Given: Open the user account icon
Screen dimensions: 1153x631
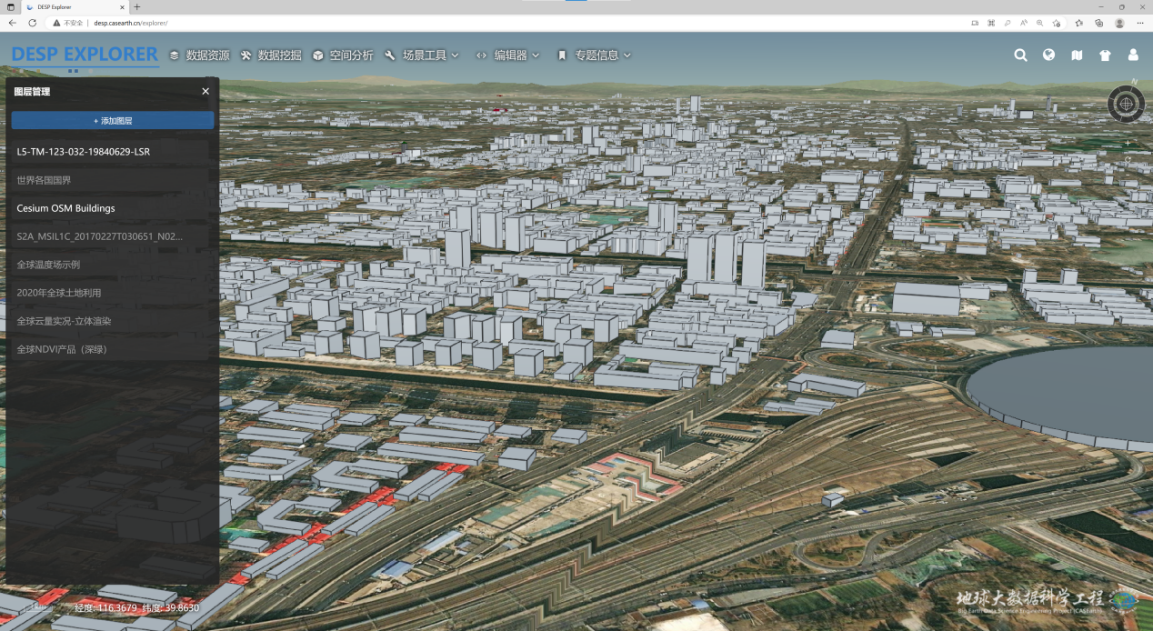Looking at the screenshot, I should click(1133, 56).
